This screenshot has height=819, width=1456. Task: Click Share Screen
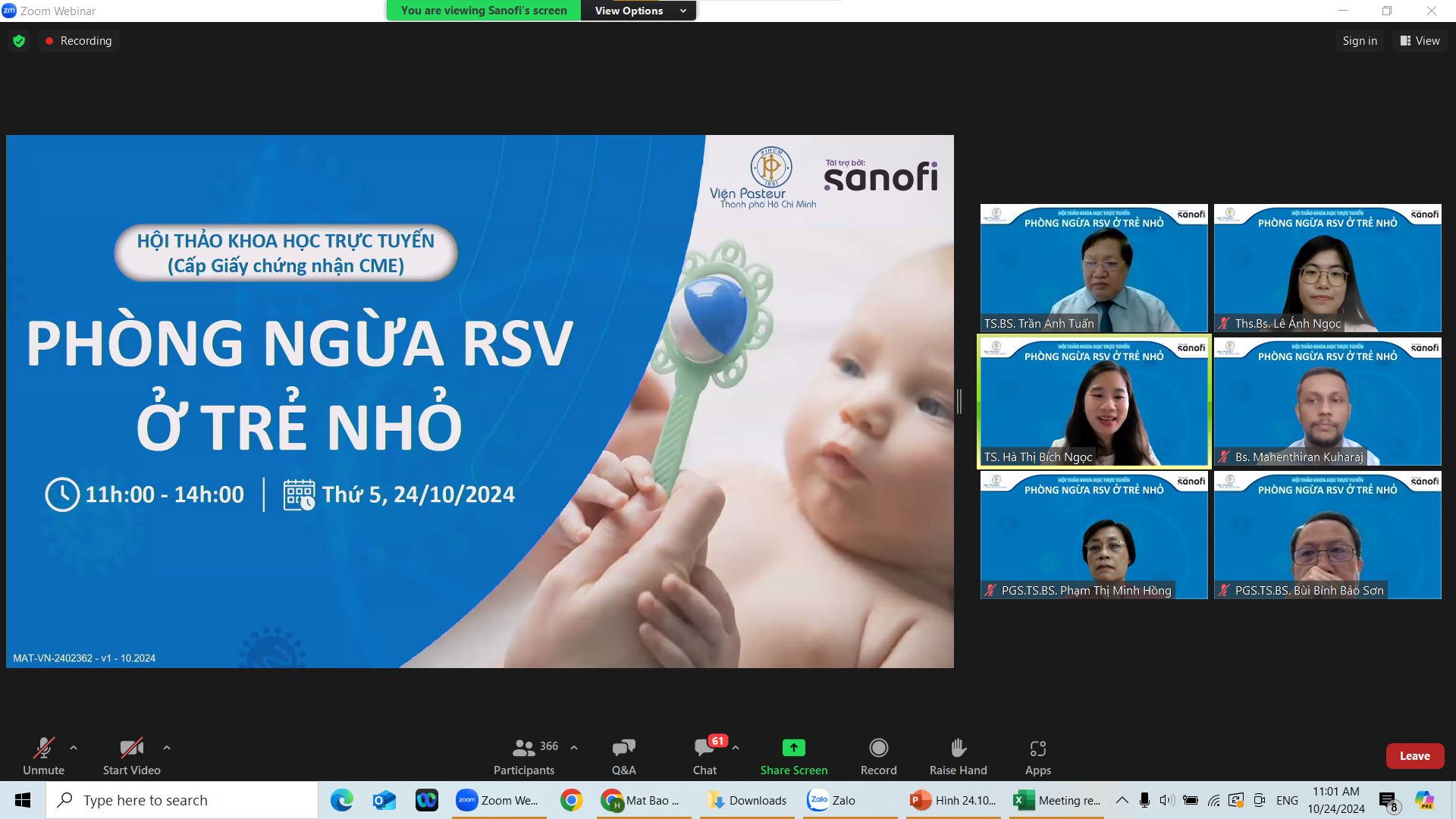793,755
